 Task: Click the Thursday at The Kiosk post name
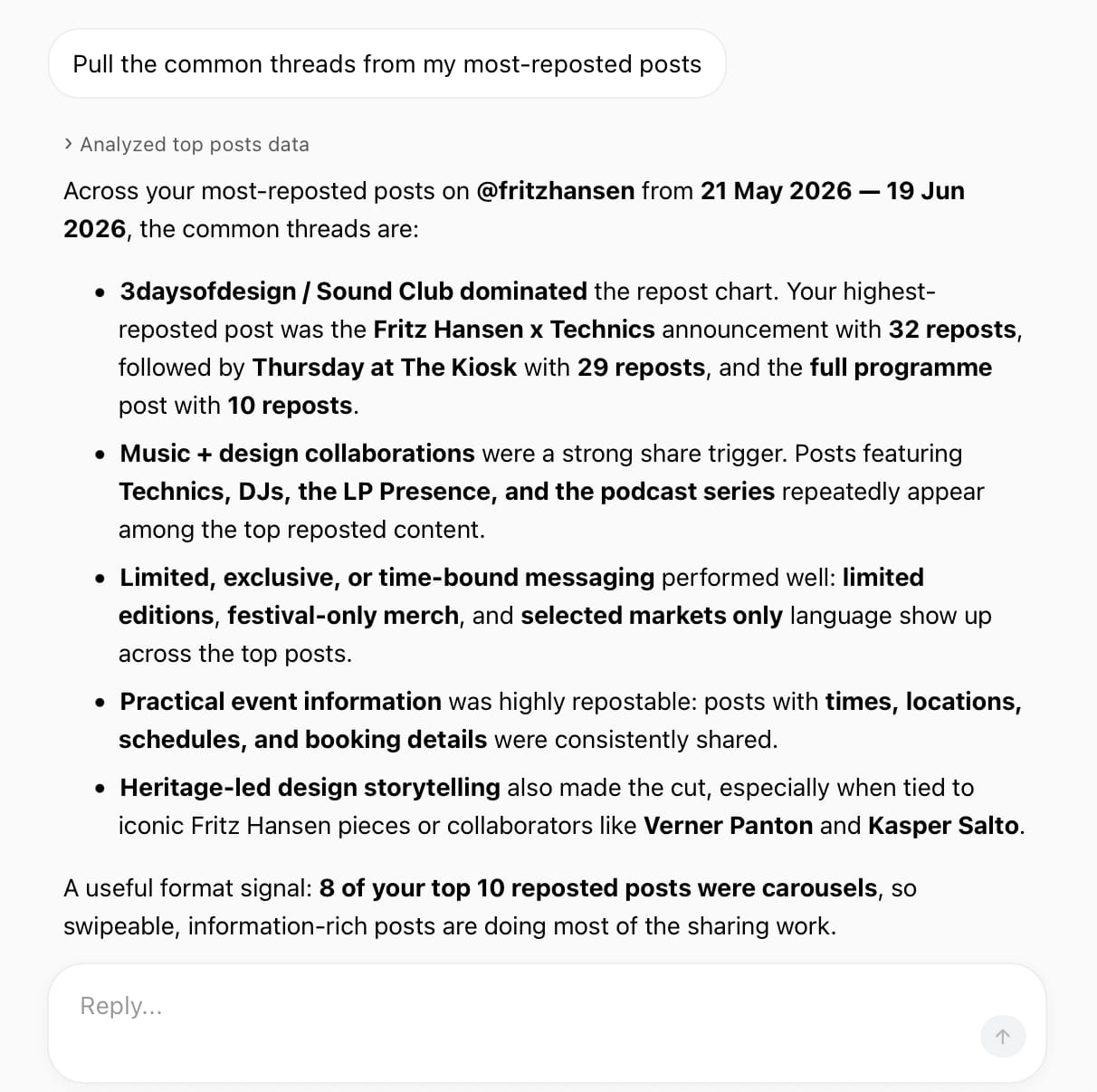click(385, 368)
